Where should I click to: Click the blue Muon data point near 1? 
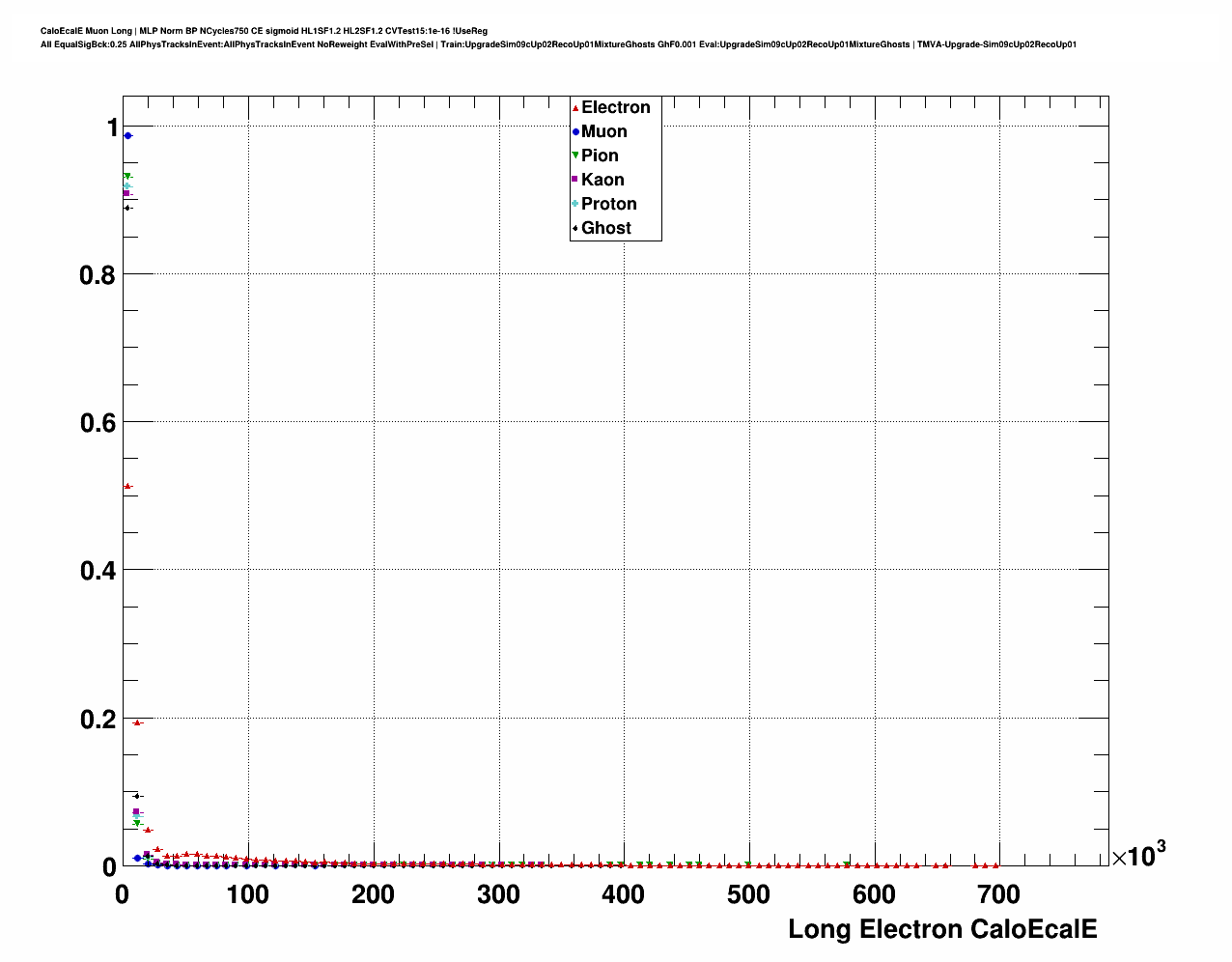click(127, 136)
